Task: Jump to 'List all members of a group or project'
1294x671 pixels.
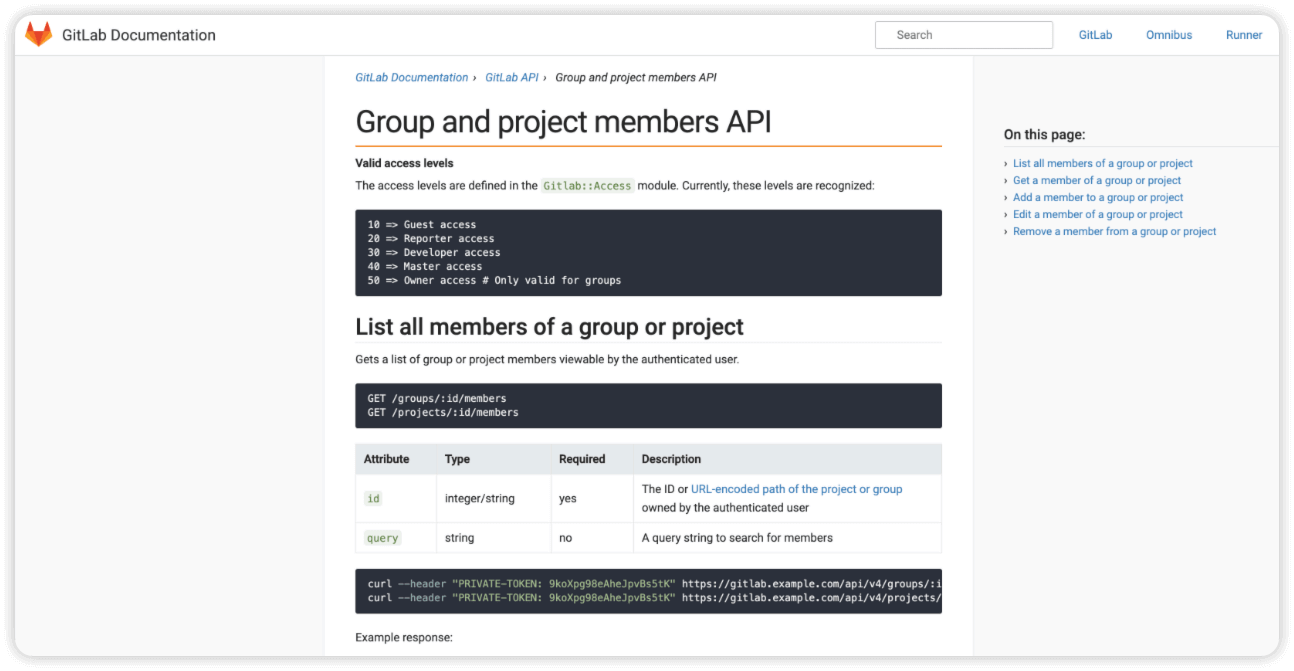Action: coord(1103,163)
